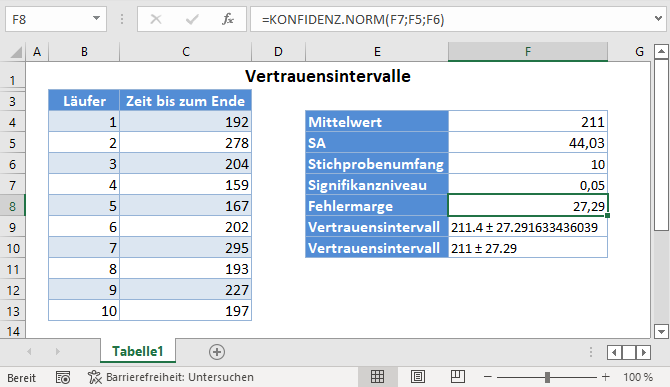Select Fehlermarge value 27,29

[x=528, y=205]
